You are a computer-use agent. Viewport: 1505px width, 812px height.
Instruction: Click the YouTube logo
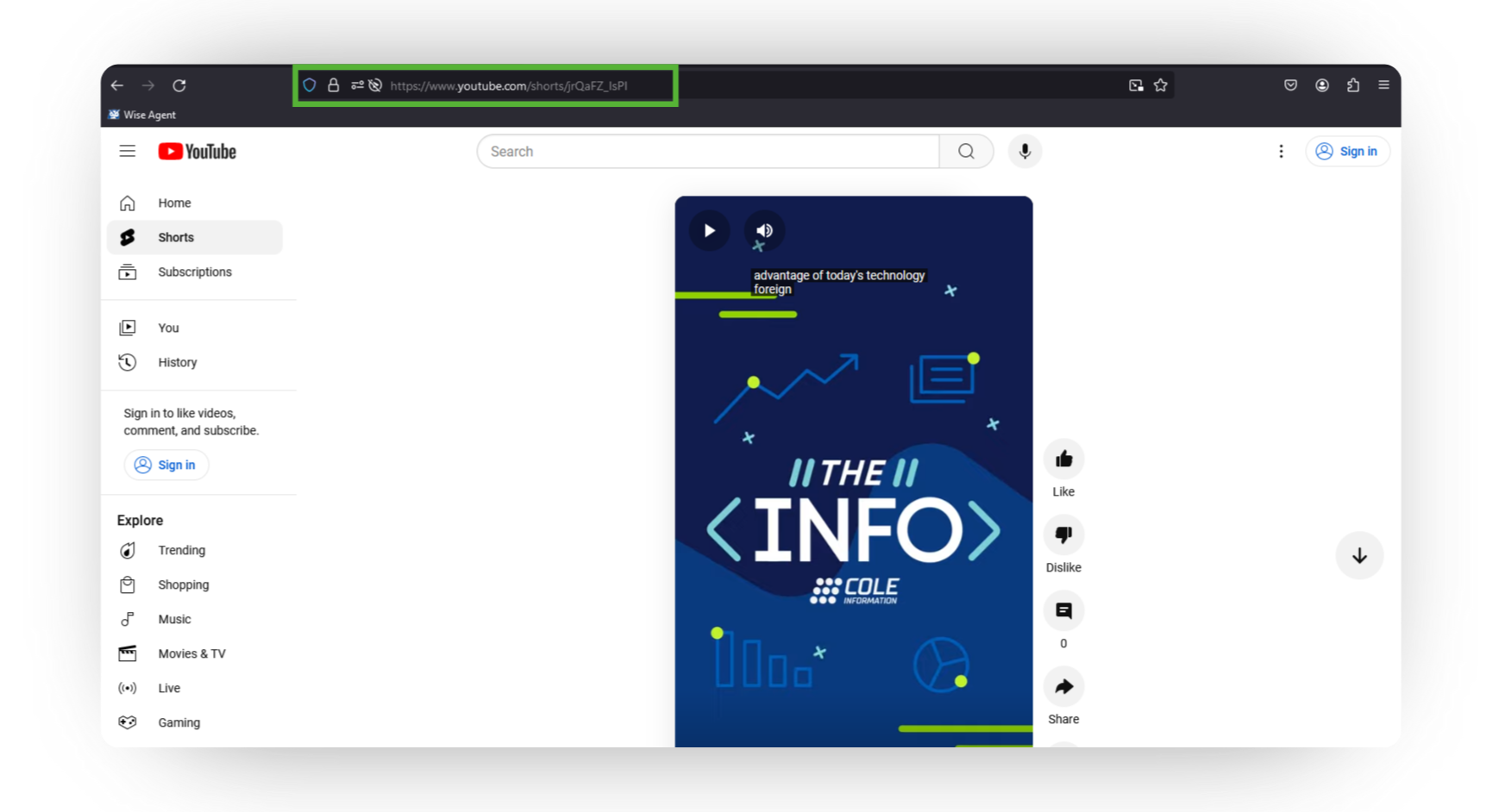coord(198,152)
